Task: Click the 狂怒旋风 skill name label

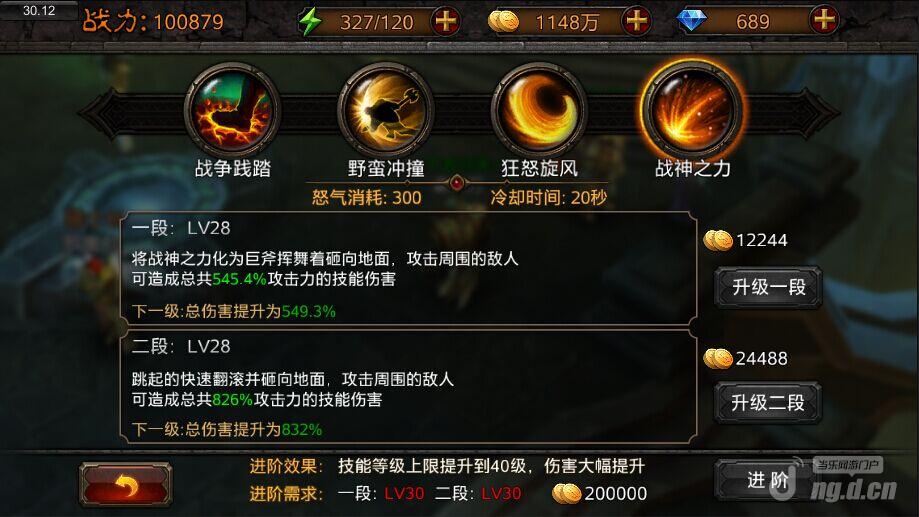Action: click(539, 169)
